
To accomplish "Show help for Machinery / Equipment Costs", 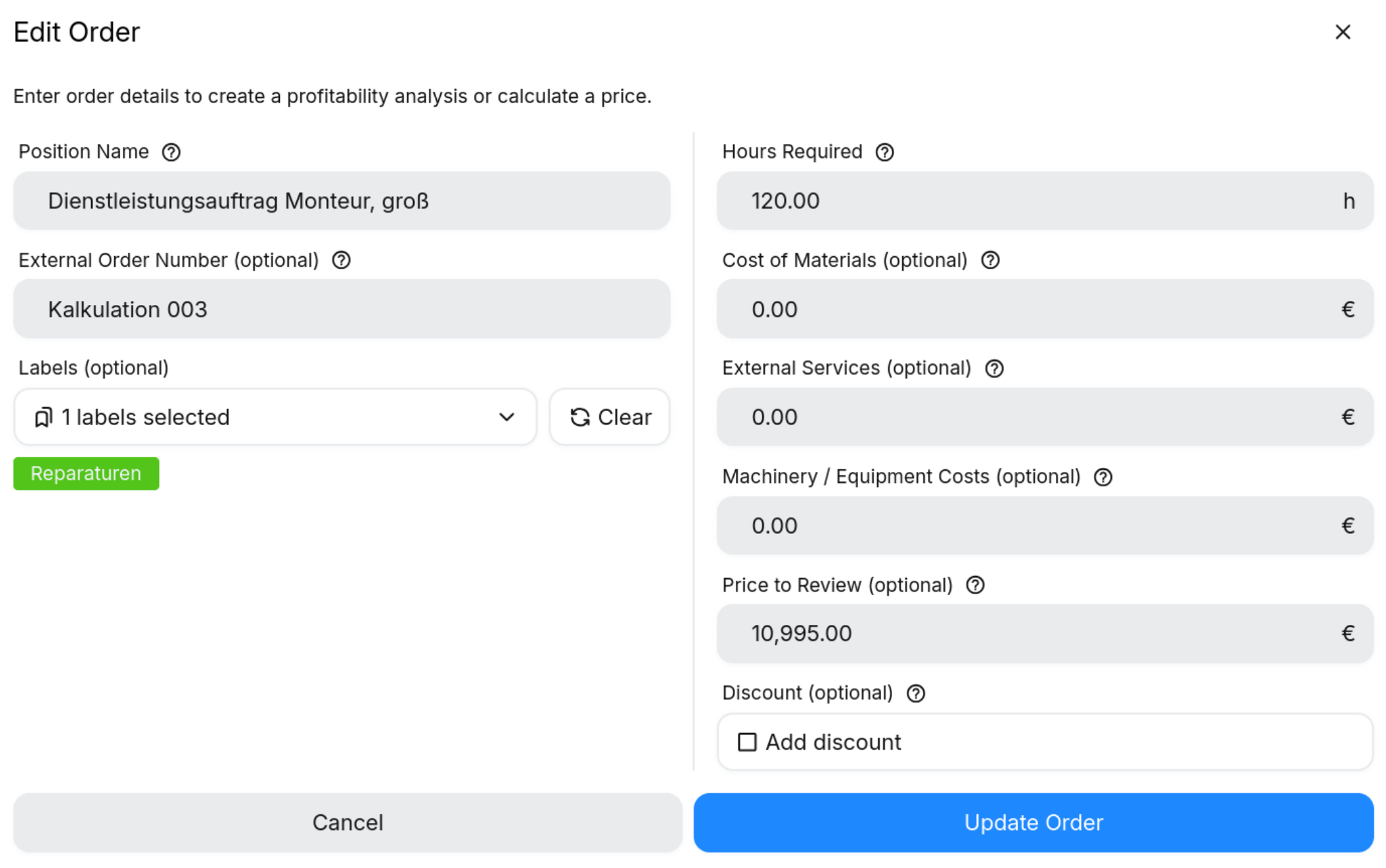I will (x=1103, y=477).
